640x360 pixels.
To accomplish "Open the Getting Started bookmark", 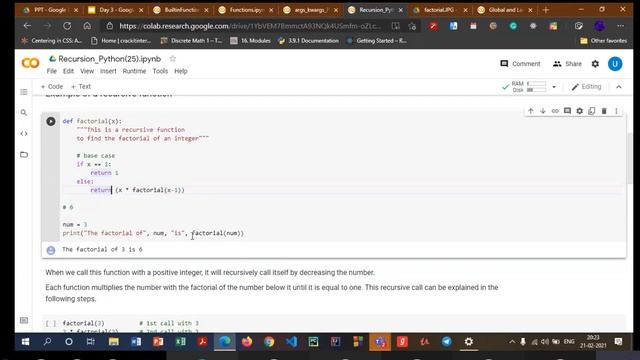I will coord(376,40).
